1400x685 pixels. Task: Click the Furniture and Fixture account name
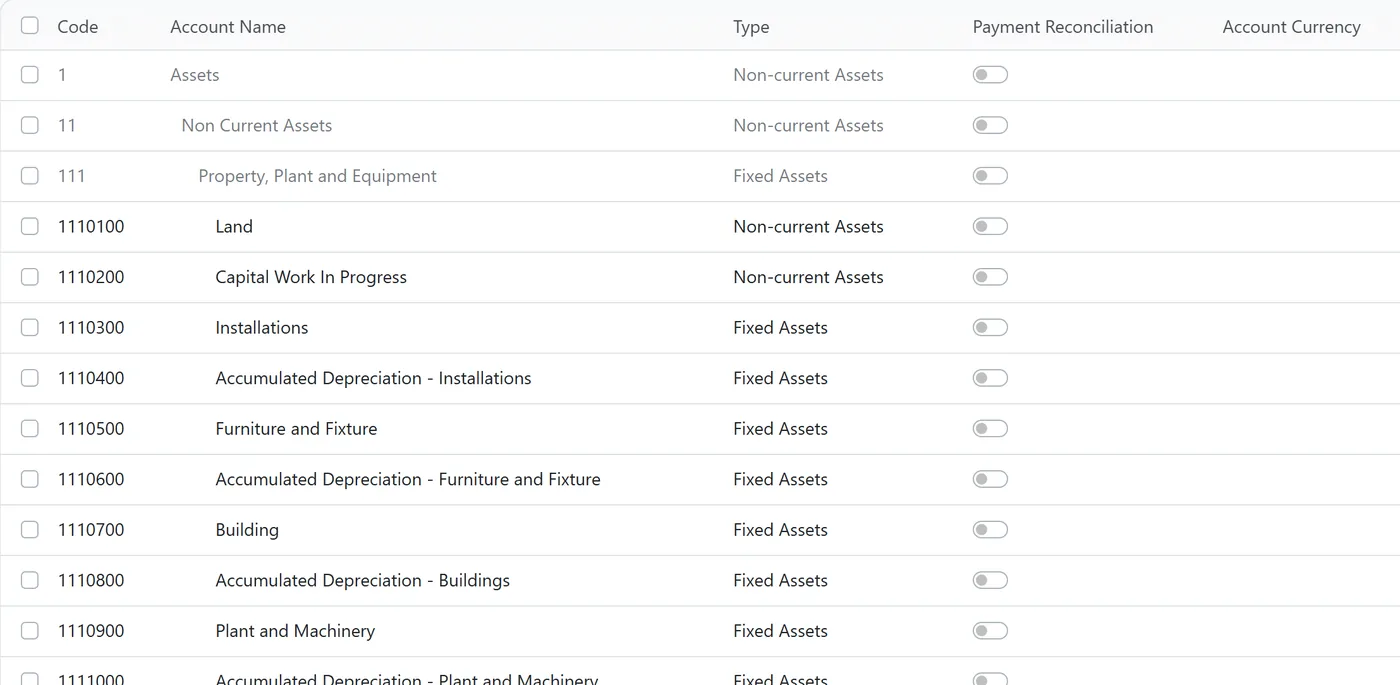296,428
